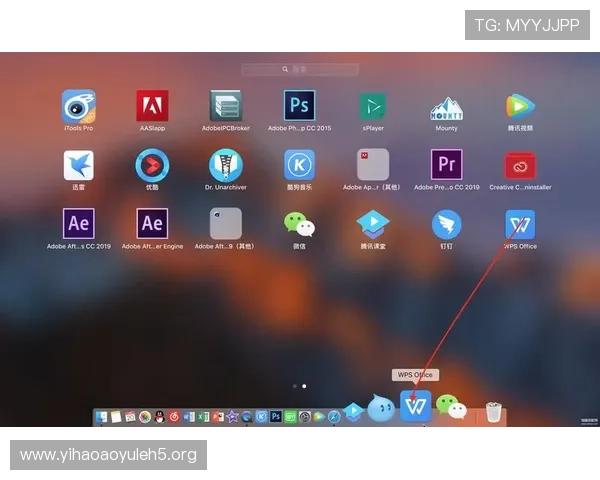
Task: Open NetEase Music red icon in Dock
Action: pyautogui.click(x=174, y=416)
